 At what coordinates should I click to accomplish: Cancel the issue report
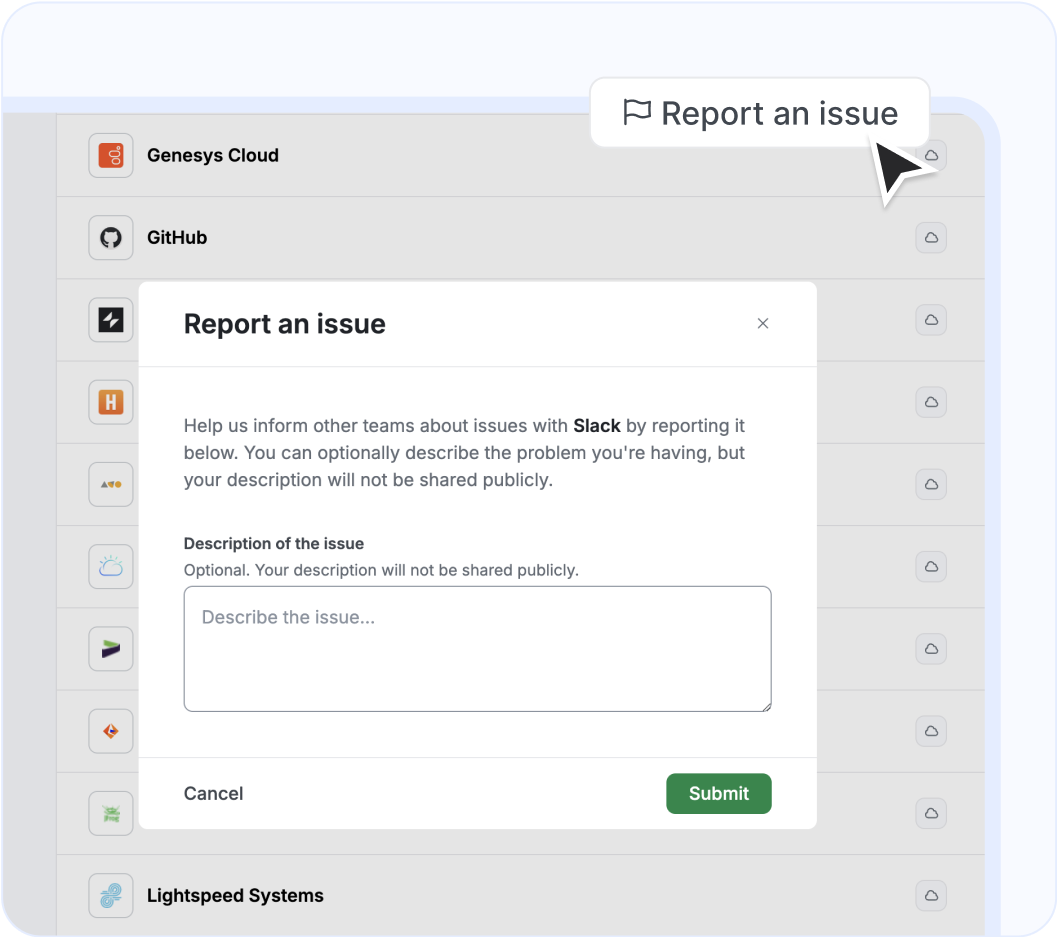click(x=214, y=794)
